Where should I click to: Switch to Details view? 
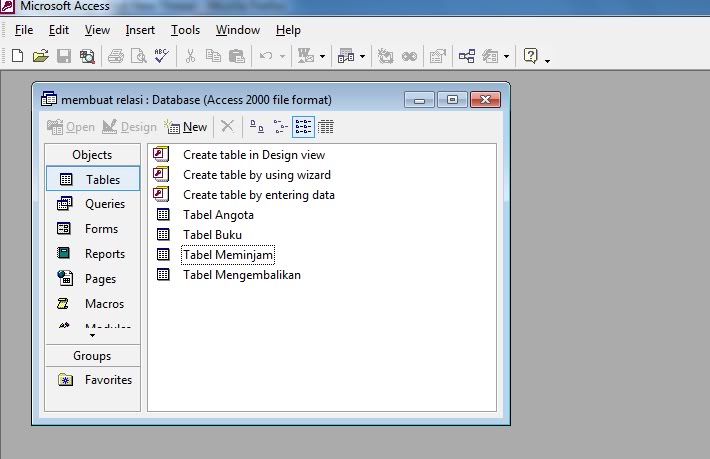coord(326,127)
